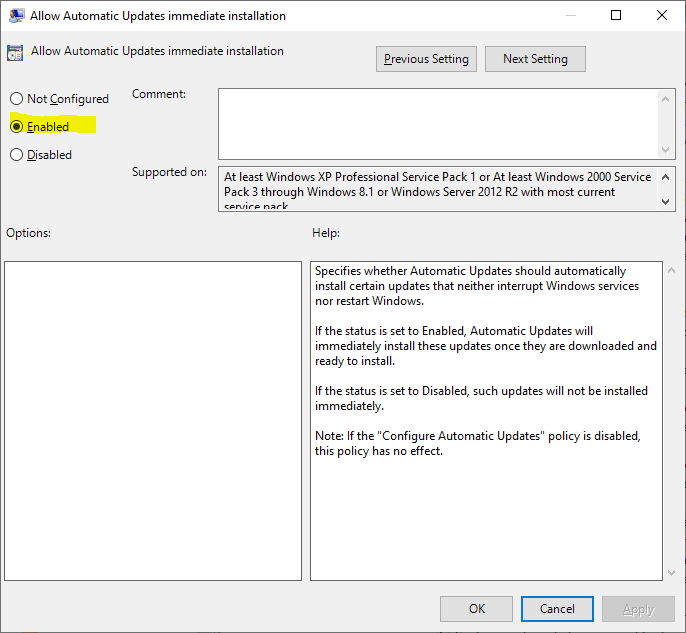The height and width of the screenshot is (633, 686).
Task: Maximize the policy dialog window
Action: [x=616, y=15]
